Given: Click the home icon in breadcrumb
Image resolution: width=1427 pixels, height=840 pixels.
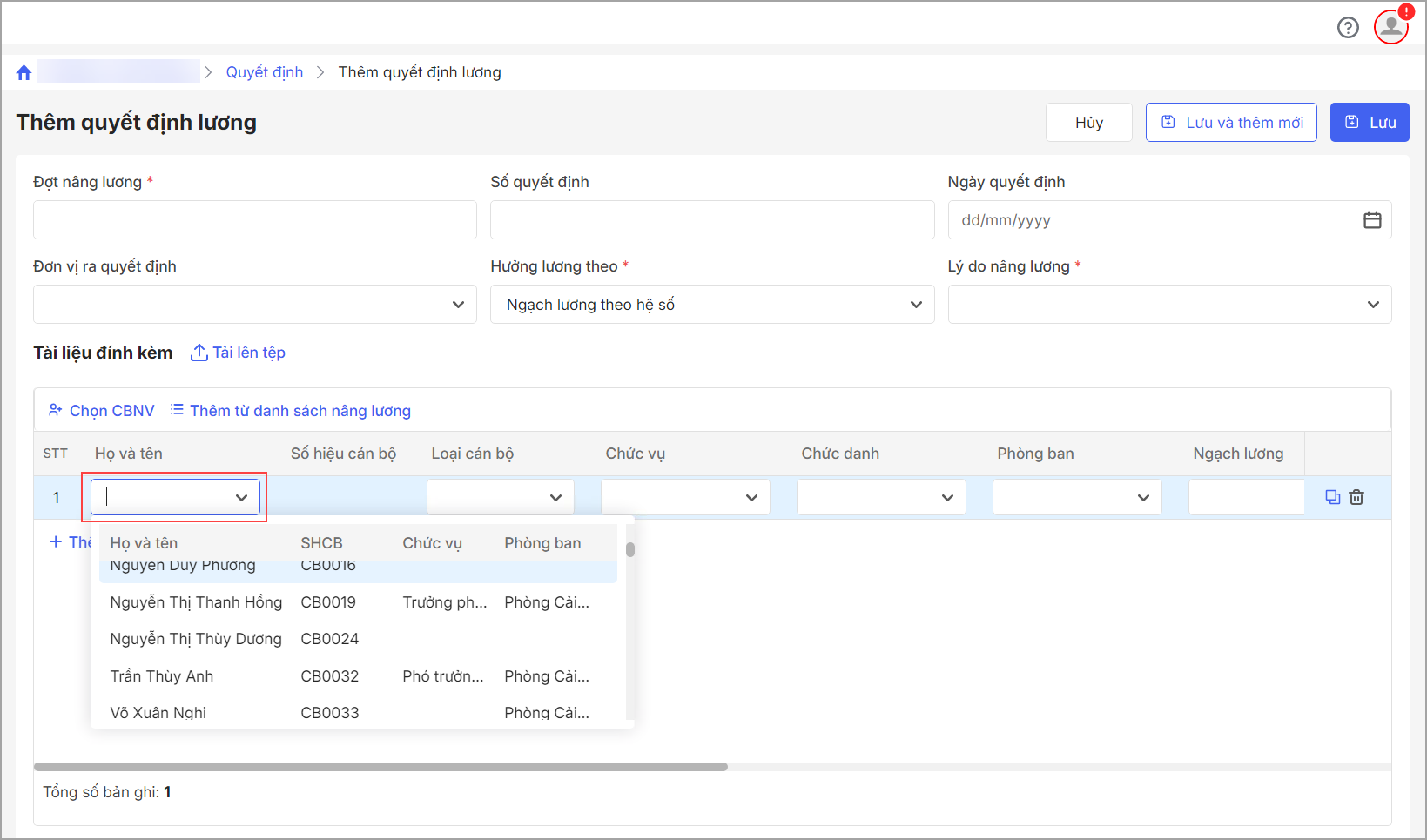Looking at the screenshot, I should point(24,72).
